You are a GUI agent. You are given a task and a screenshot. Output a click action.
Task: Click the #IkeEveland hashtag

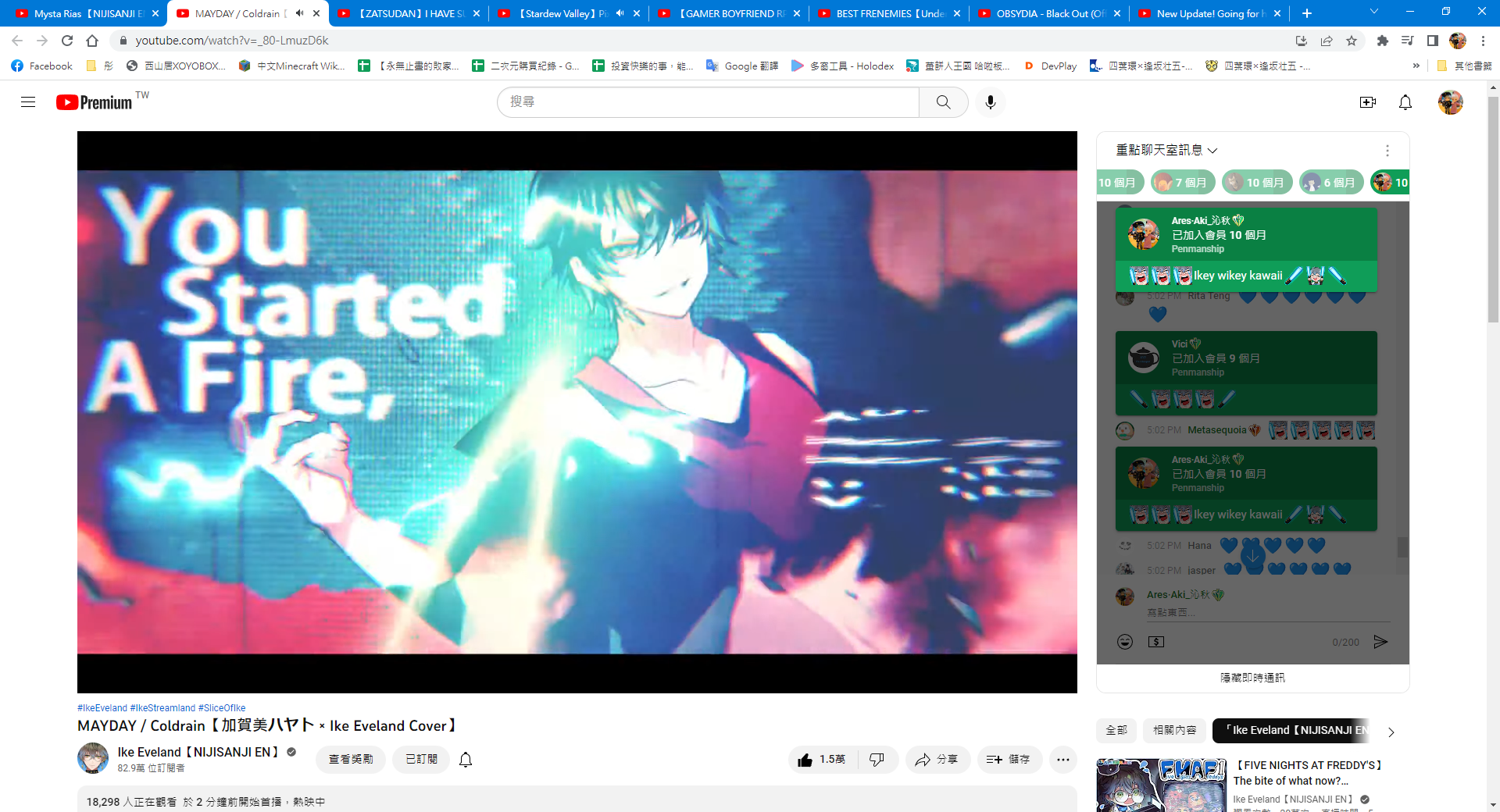[x=102, y=708]
